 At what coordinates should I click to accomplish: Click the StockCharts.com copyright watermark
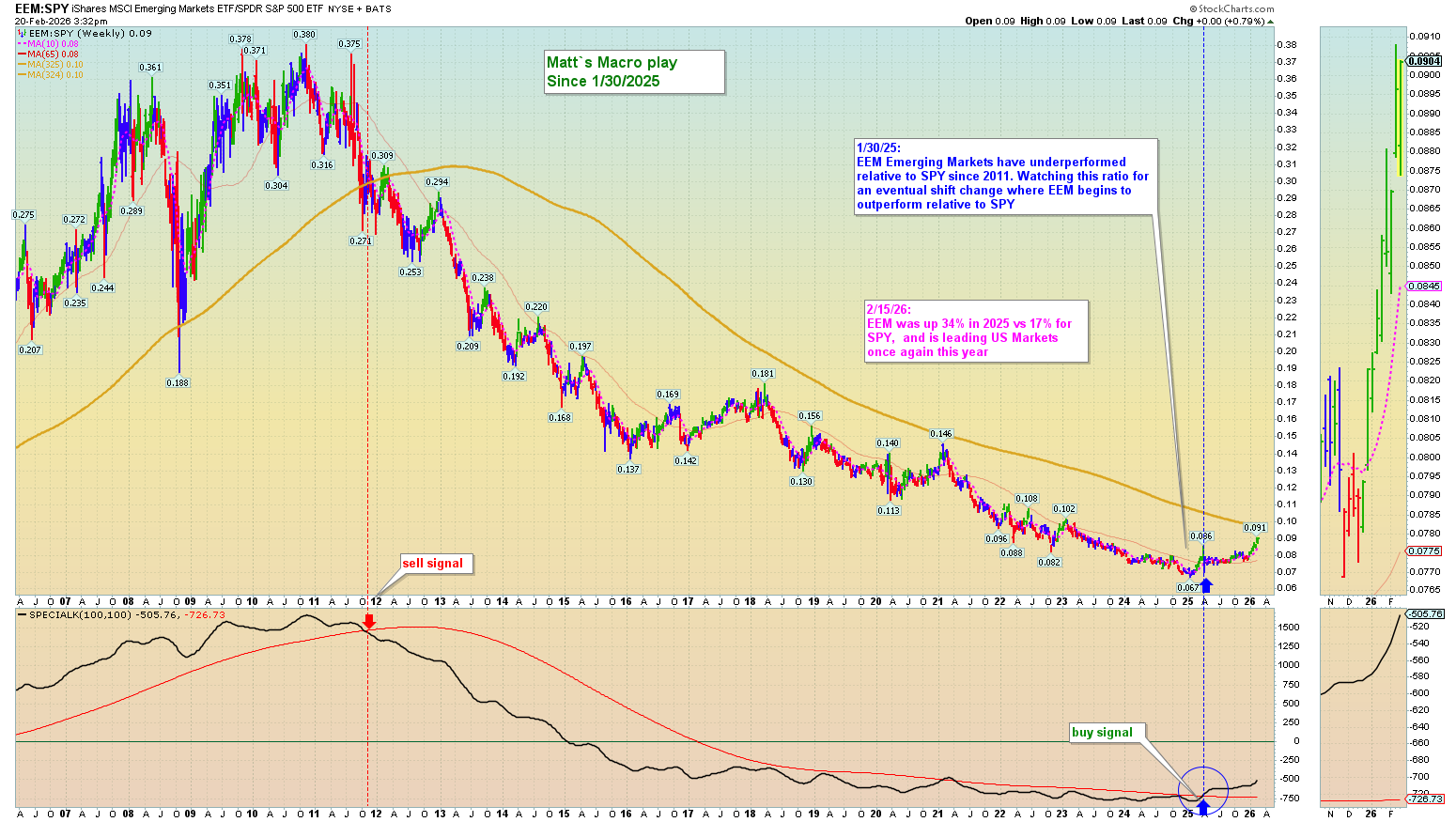tap(1231, 8)
